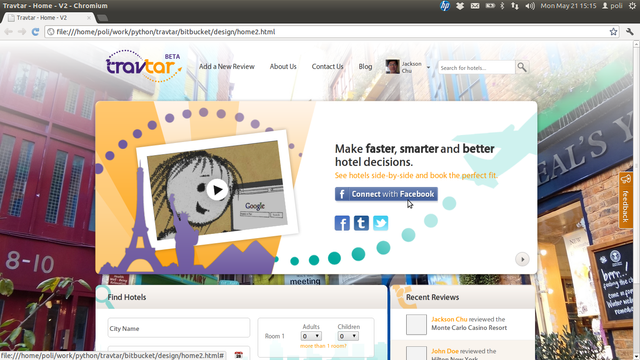The image size is (640, 360).
Task: Click Connect with Facebook button
Action: [x=386, y=194]
